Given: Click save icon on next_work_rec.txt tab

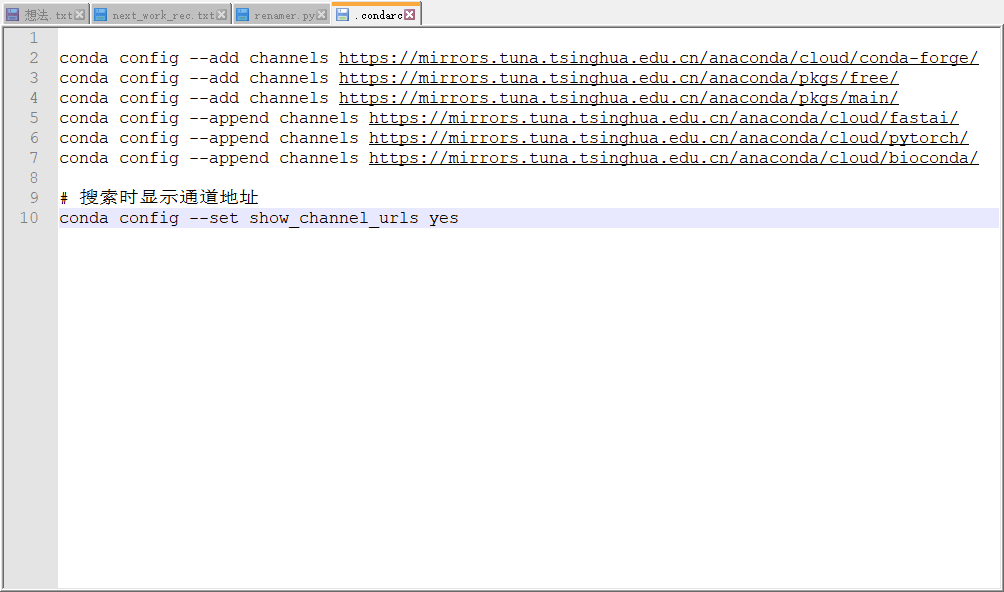Looking at the screenshot, I should coord(101,15).
